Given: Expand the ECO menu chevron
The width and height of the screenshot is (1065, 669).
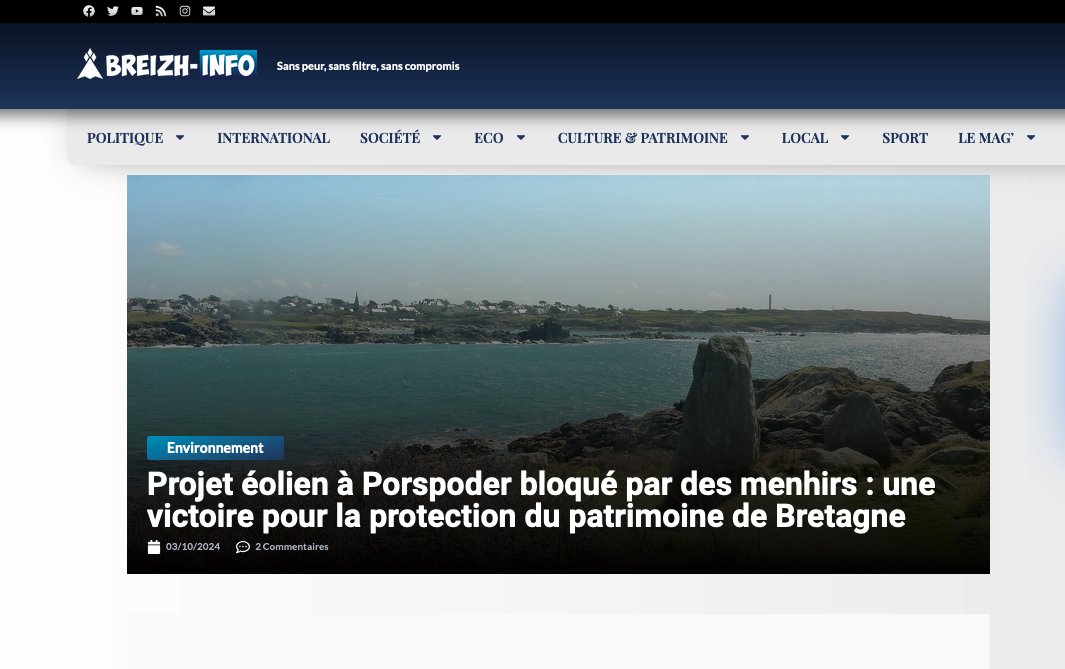Looking at the screenshot, I should pyautogui.click(x=520, y=137).
